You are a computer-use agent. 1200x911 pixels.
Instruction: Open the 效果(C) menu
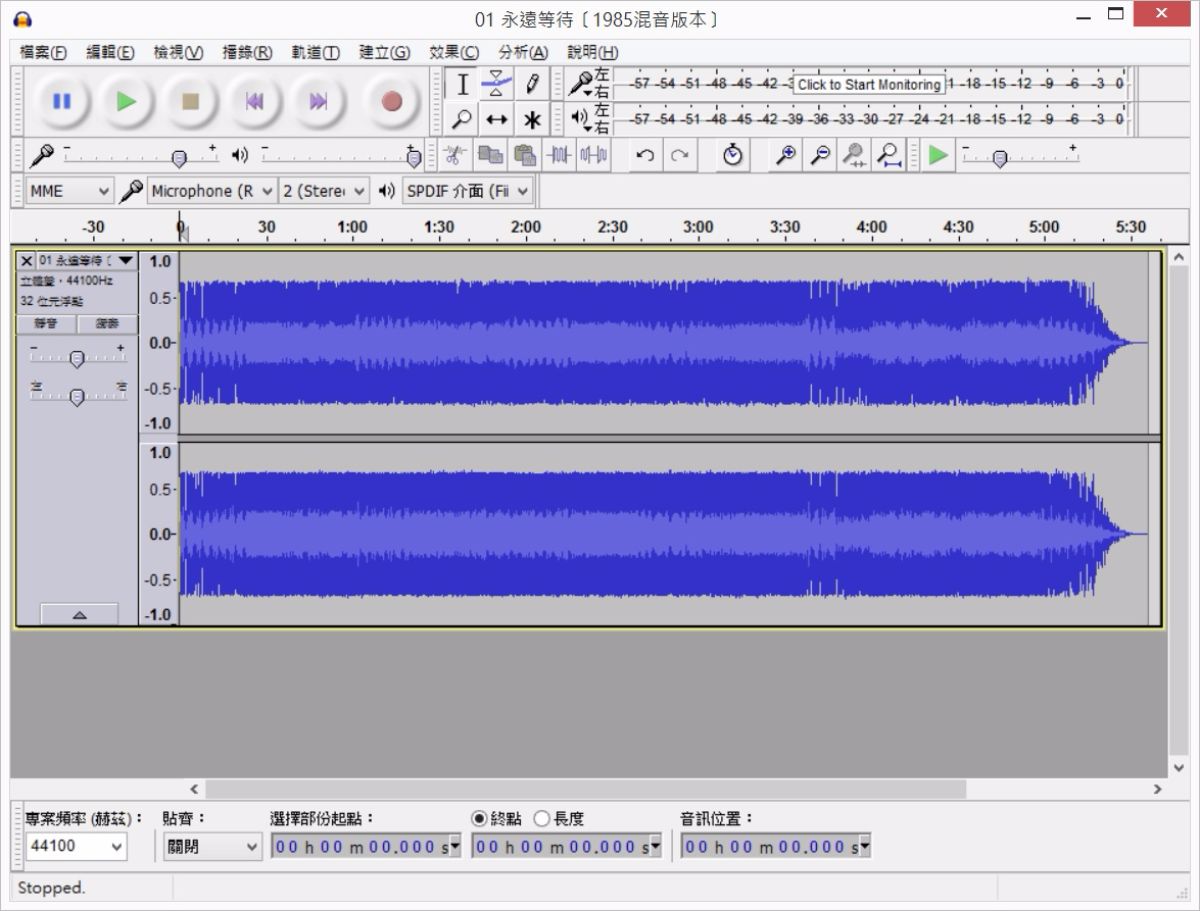[454, 52]
